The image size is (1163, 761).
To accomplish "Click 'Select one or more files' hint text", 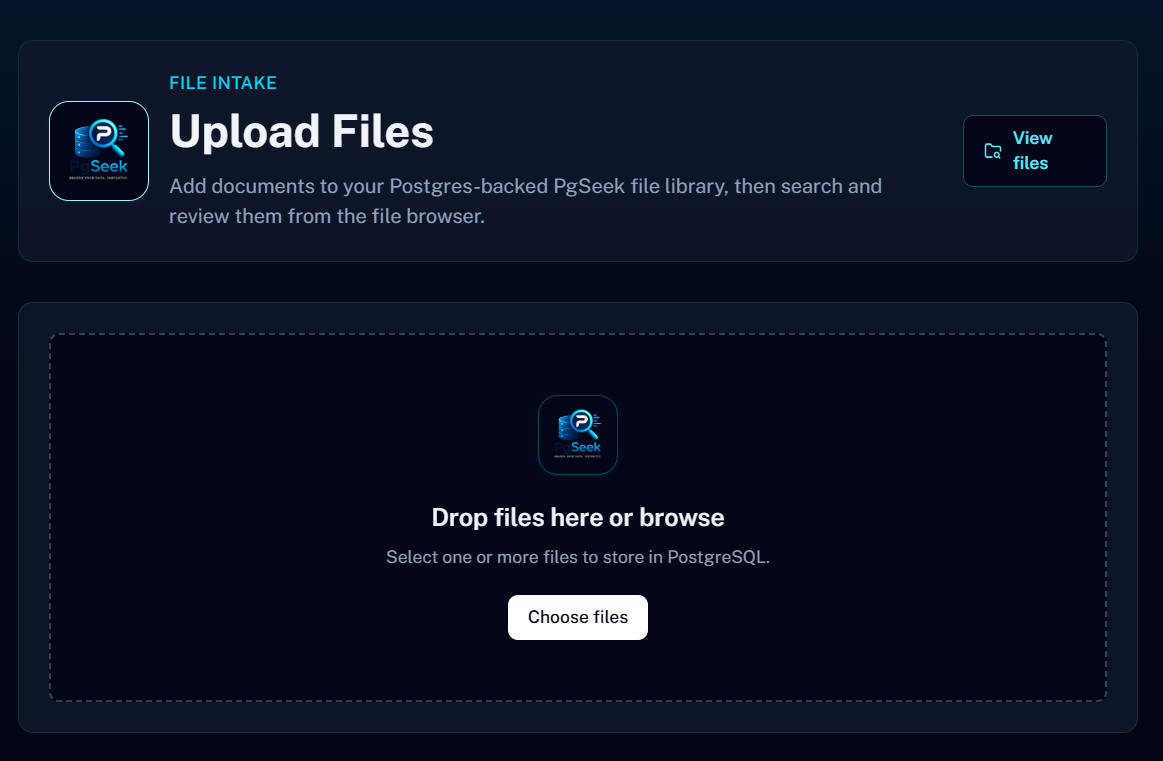I will (578, 557).
